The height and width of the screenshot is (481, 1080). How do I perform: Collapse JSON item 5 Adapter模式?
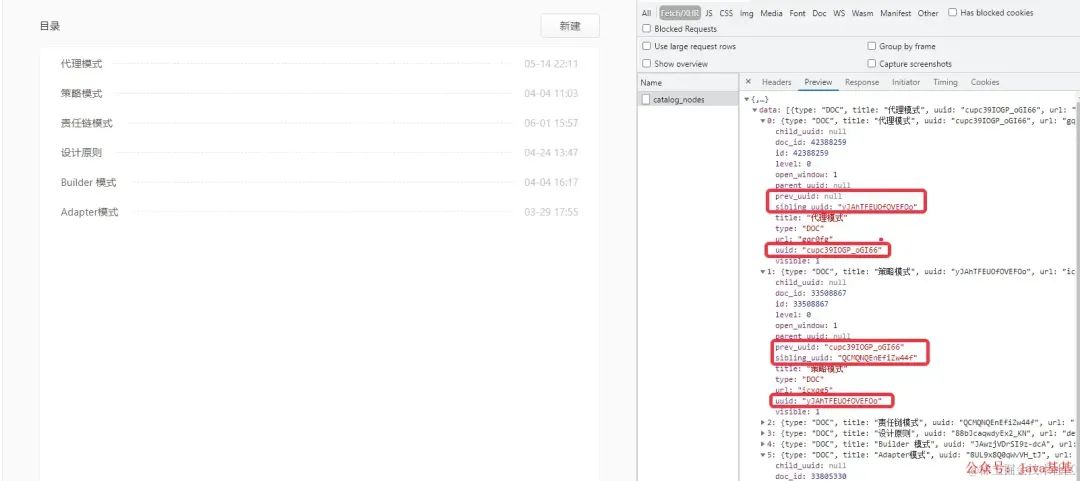click(x=762, y=454)
